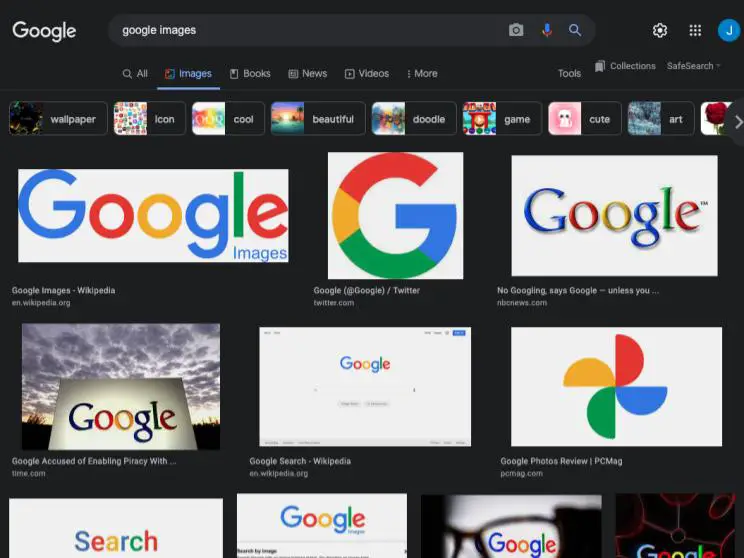Open the 'Search' text image thumbnail
744x558 pixels.
[x=116, y=528]
